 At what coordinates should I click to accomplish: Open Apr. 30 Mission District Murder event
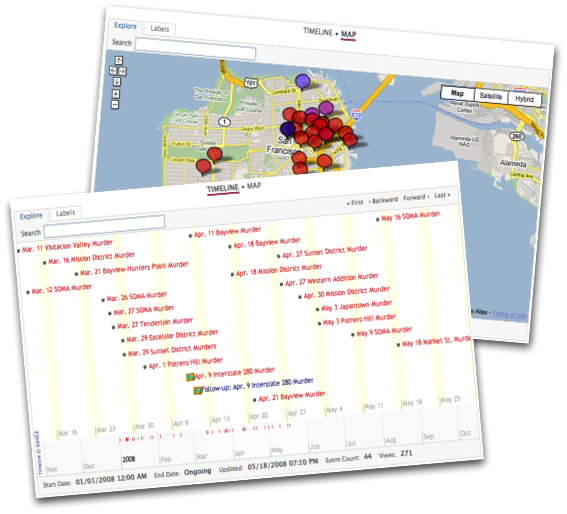pyautogui.click(x=346, y=292)
